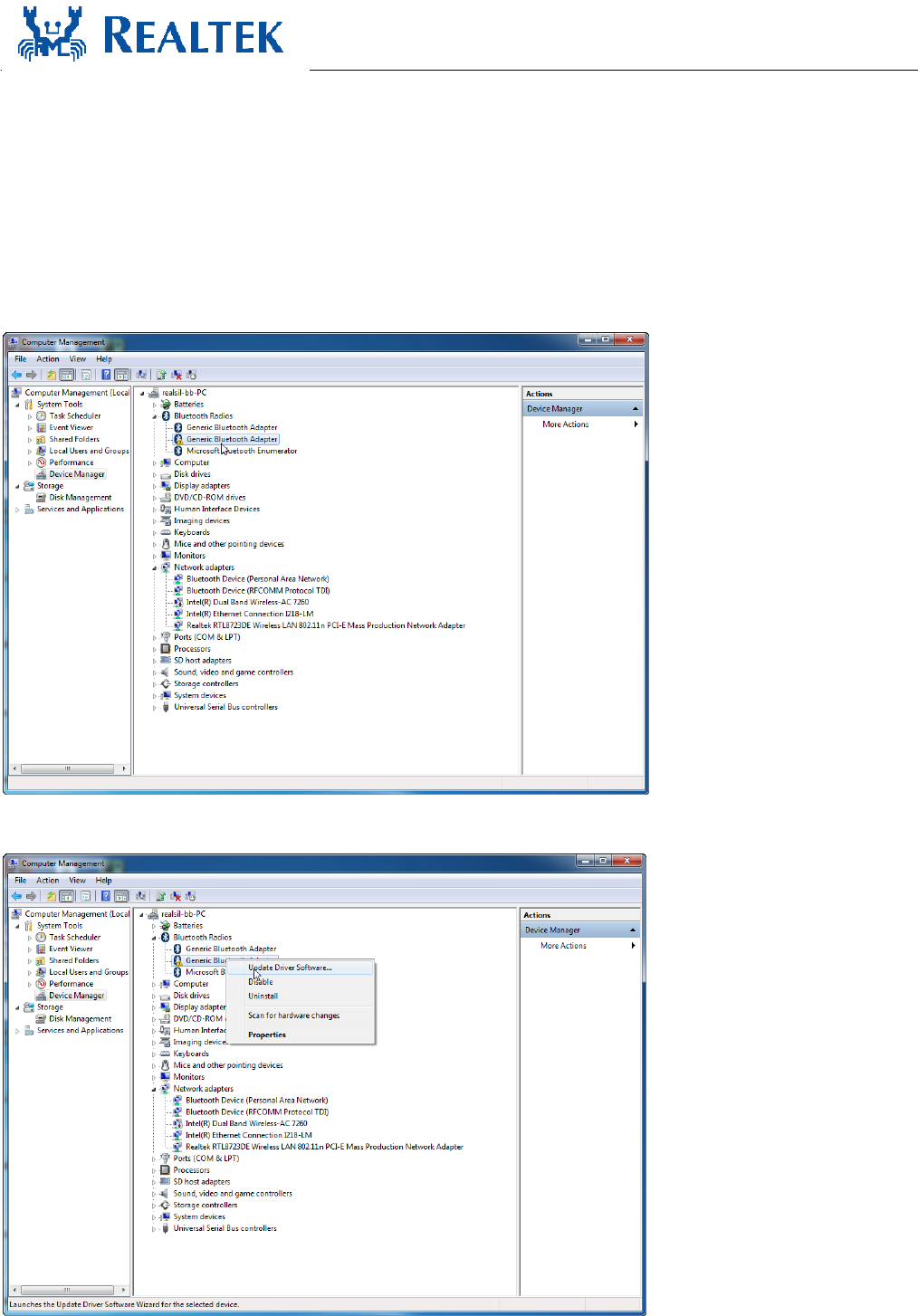Click Up One Level icon in upper window

tap(52, 375)
